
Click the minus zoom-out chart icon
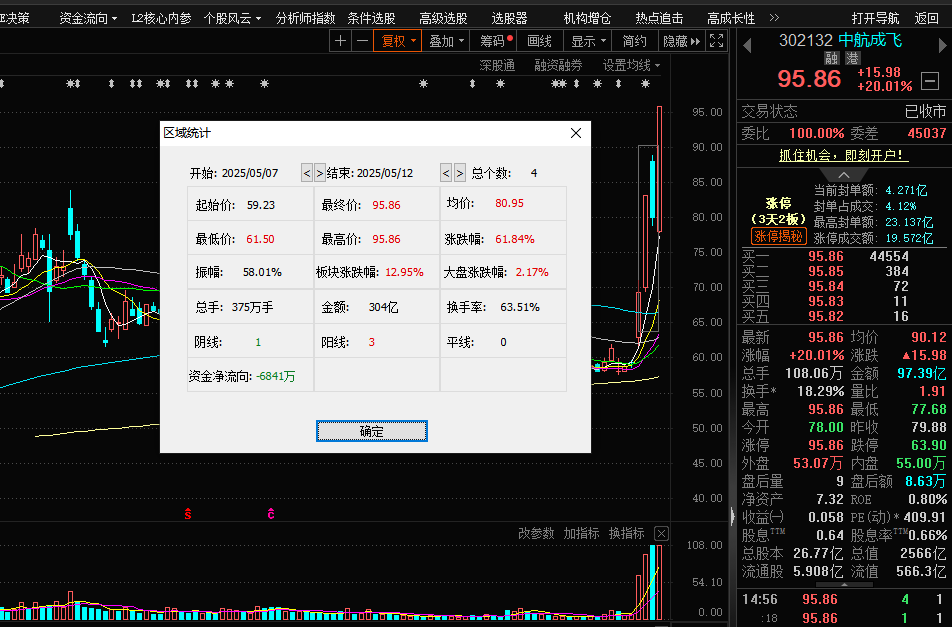coord(362,41)
